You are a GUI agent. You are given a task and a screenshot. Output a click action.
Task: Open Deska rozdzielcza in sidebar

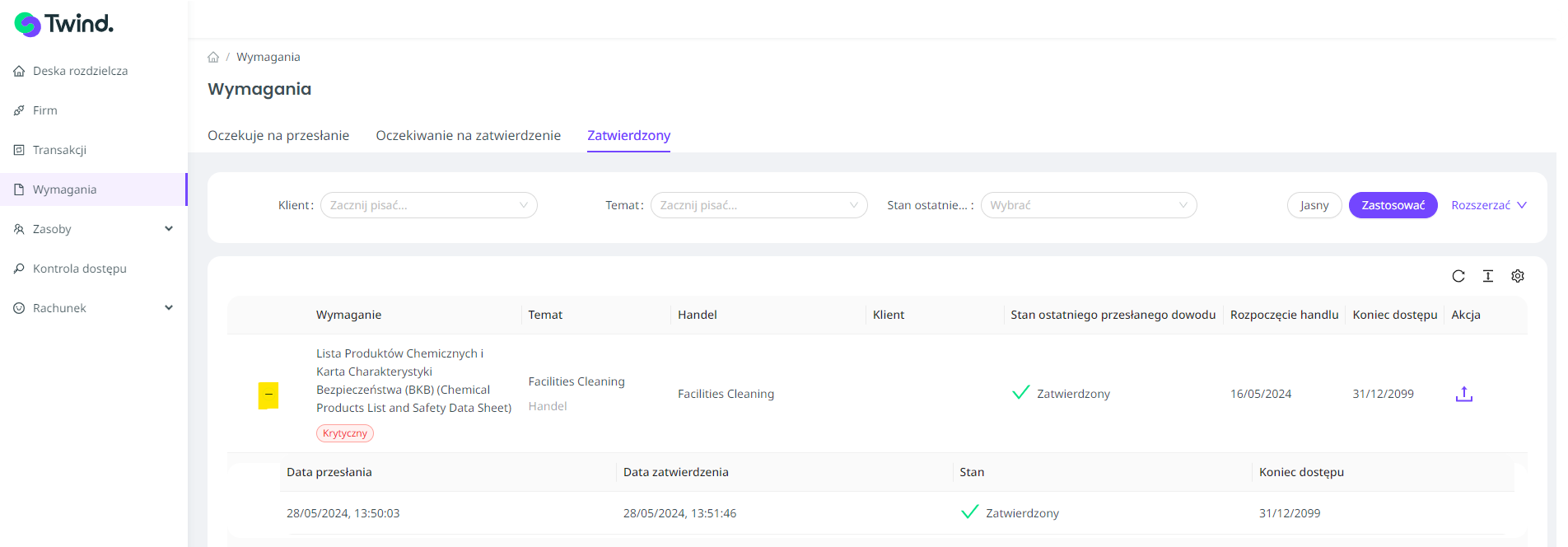click(93, 71)
